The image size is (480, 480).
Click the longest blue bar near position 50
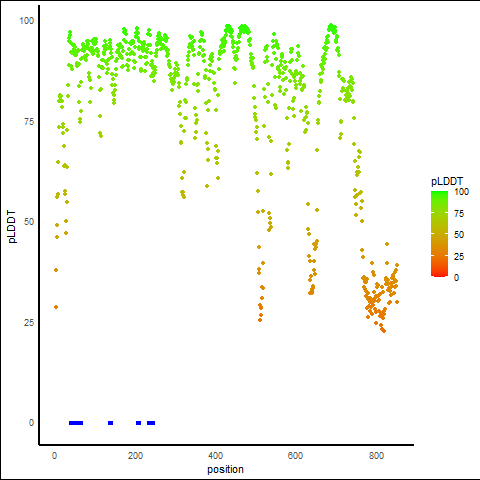[76, 423]
